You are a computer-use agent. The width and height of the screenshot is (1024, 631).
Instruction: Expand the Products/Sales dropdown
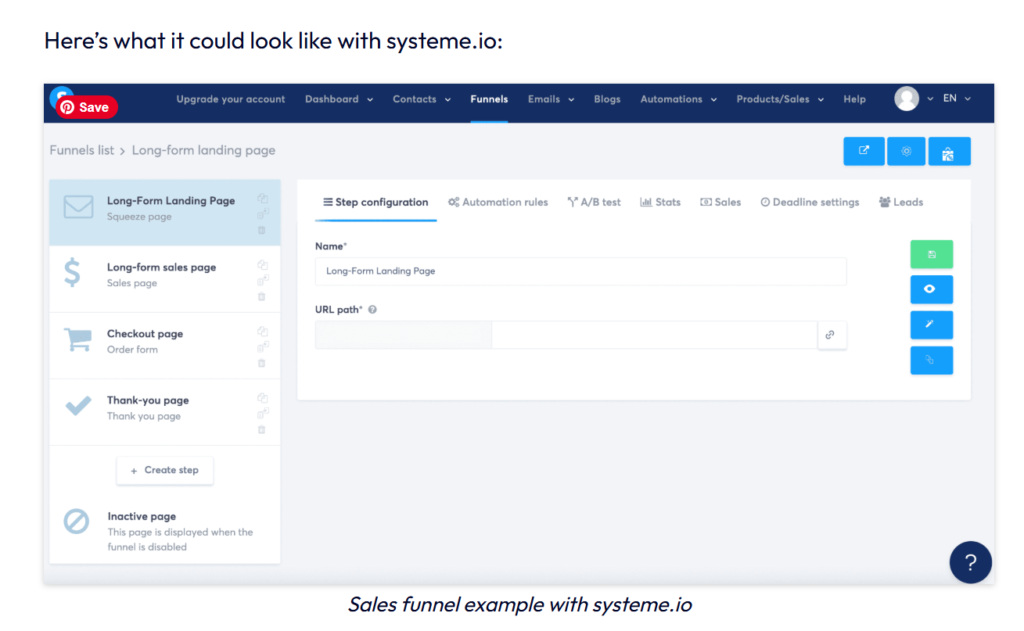click(780, 100)
